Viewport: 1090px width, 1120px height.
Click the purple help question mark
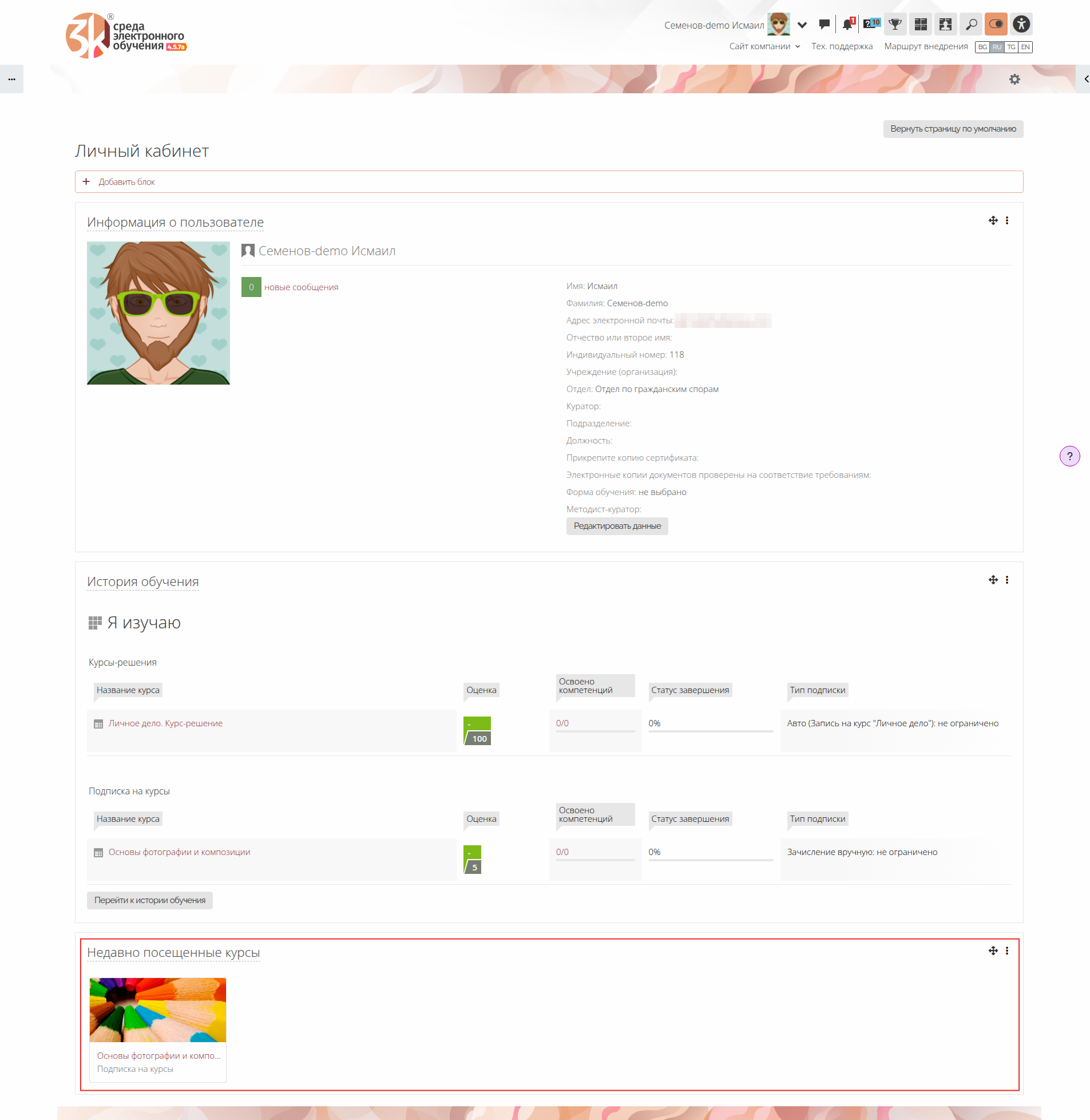coord(1069,456)
